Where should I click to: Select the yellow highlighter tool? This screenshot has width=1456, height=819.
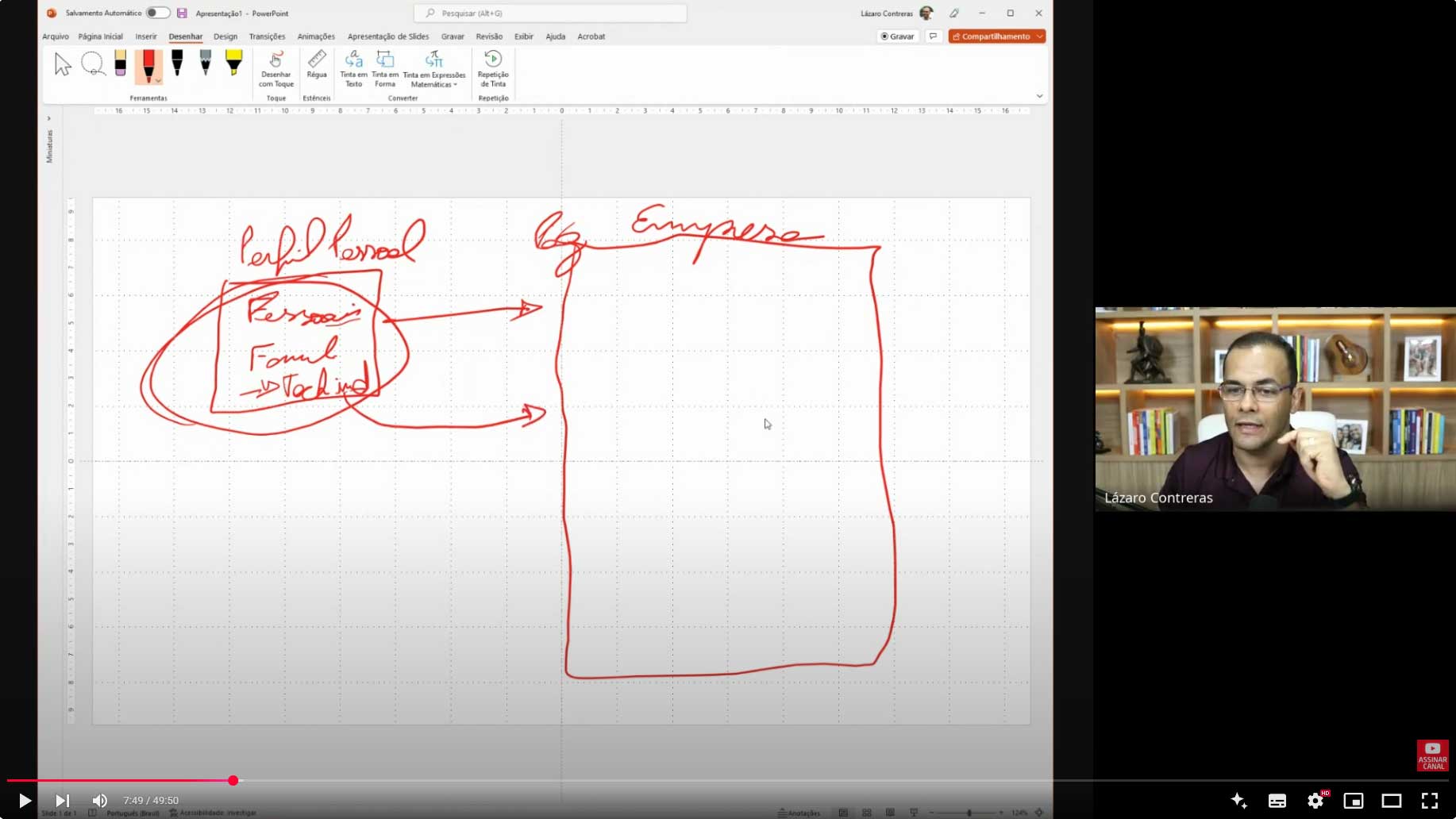pos(233,63)
